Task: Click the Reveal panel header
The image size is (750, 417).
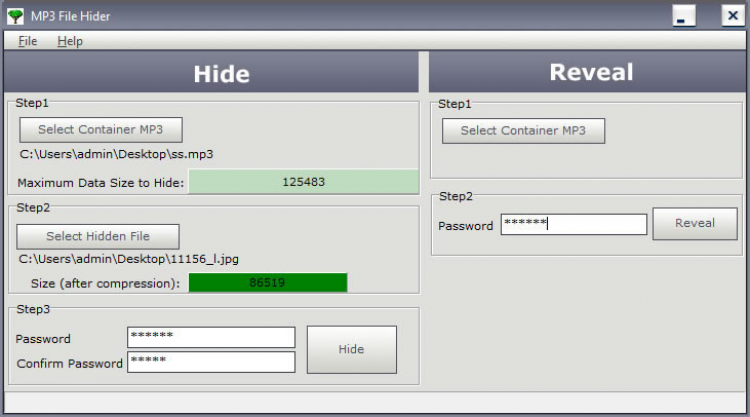Action: [587, 72]
